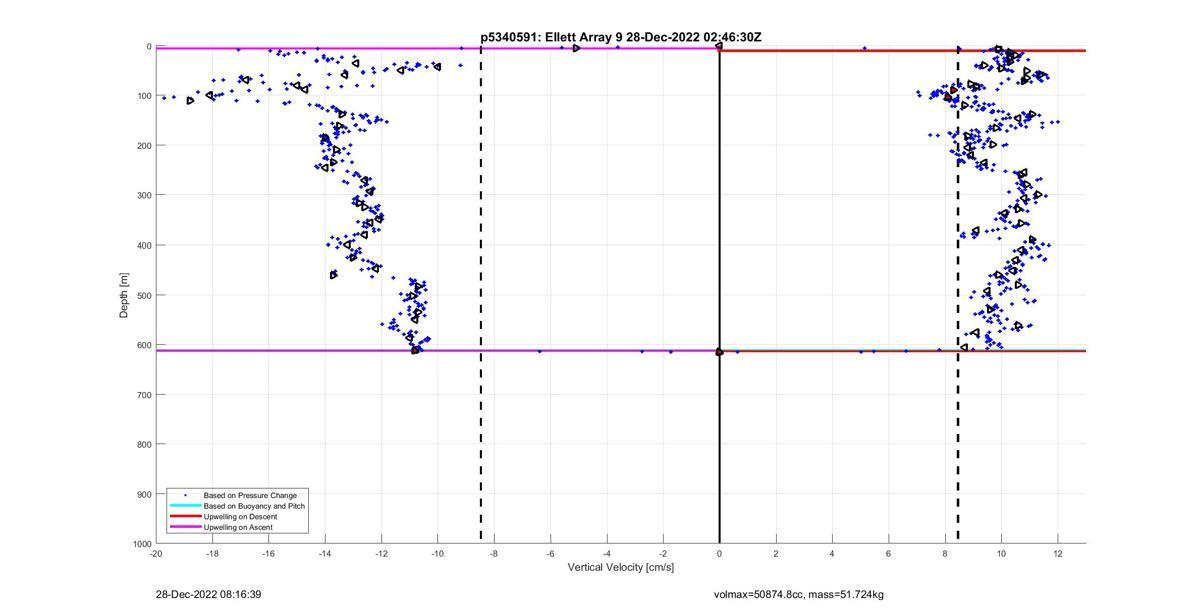
Task: Click the x-axis tick label '-10'
Action: (437, 553)
